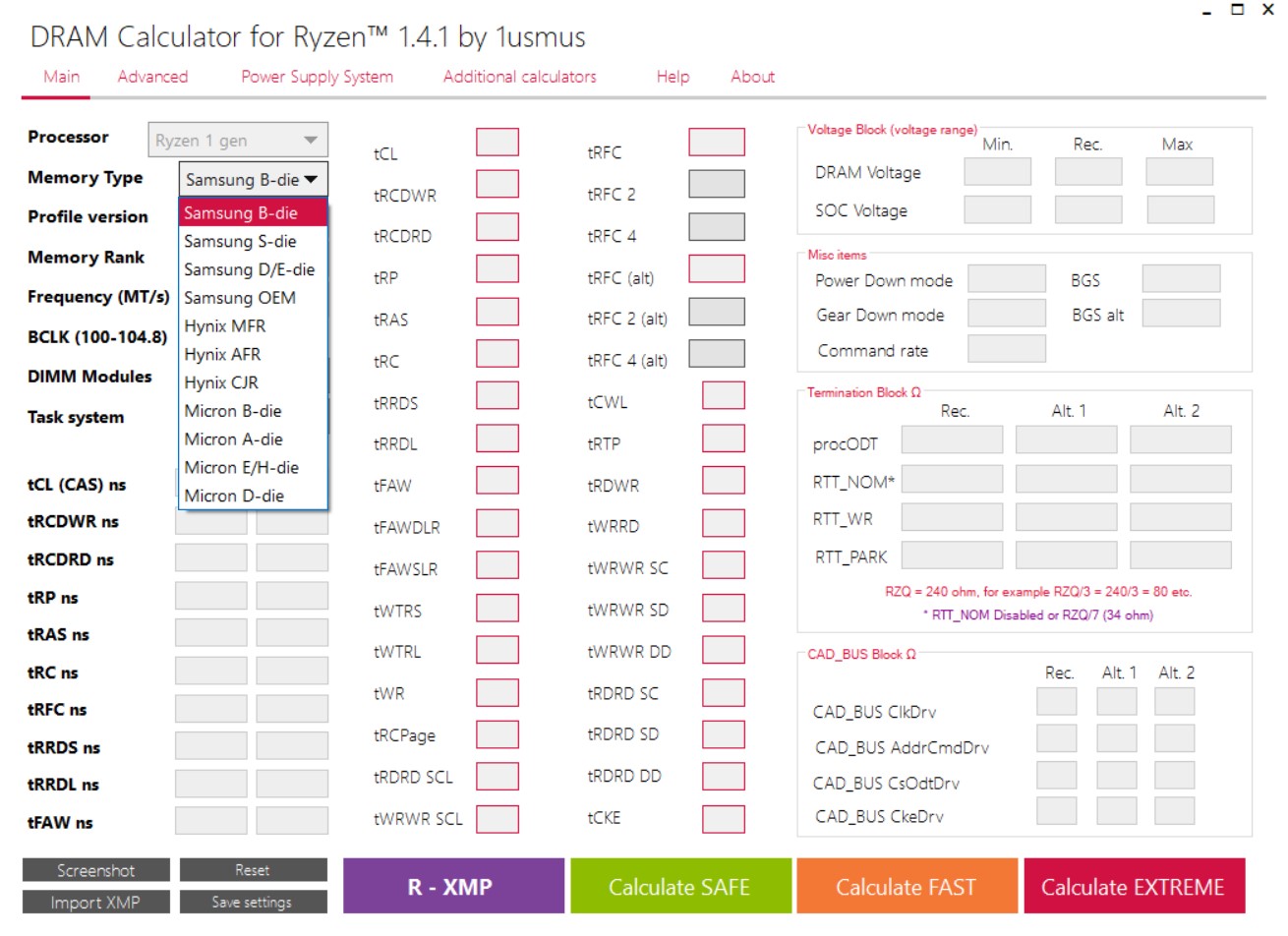Select the red tRCDRD timing box
Screen dimensions: 1288x936
[x=498, y=226]
